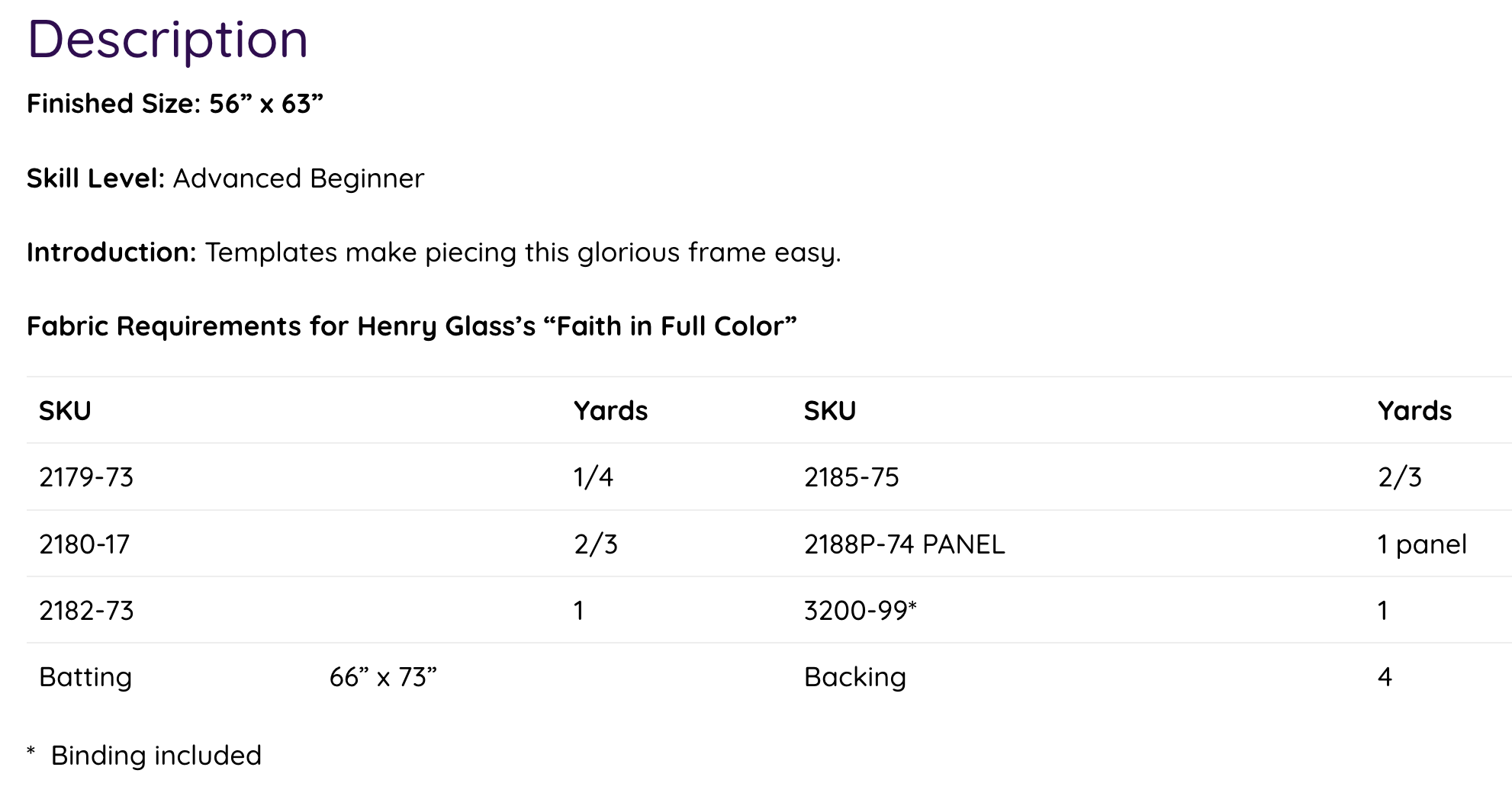Click the second SKU column header
This screenshot has height=796, width=1512.
click(830, 411)
